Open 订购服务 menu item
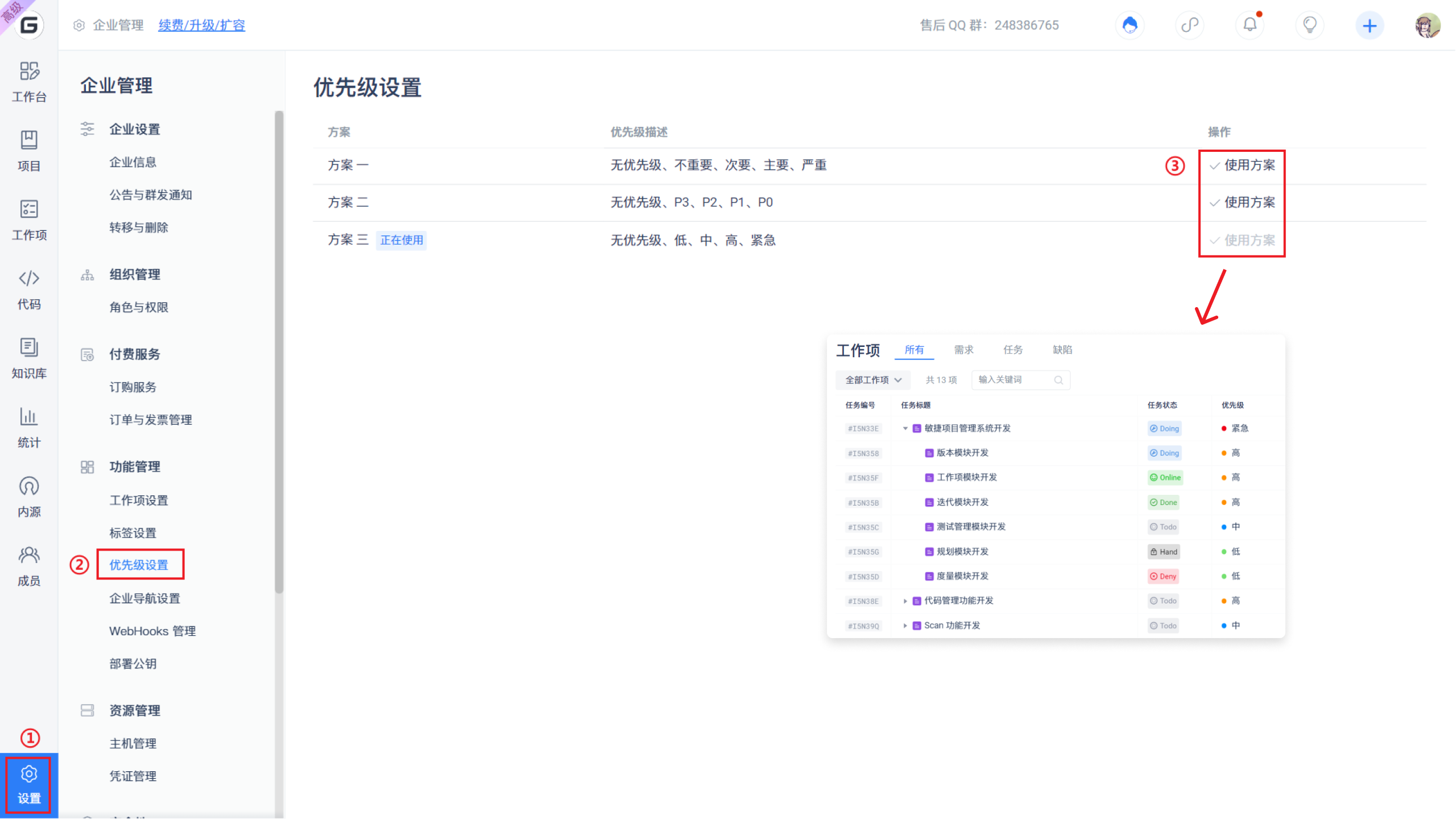This screenshot has height=819, width=1456. 133,387
